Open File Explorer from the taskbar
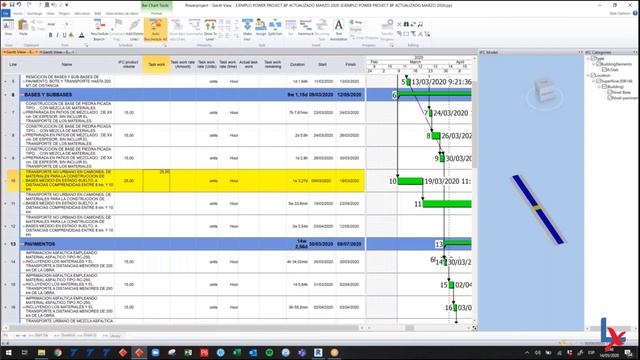The width and height of the screenshot is (640, 360). [41, 352]
